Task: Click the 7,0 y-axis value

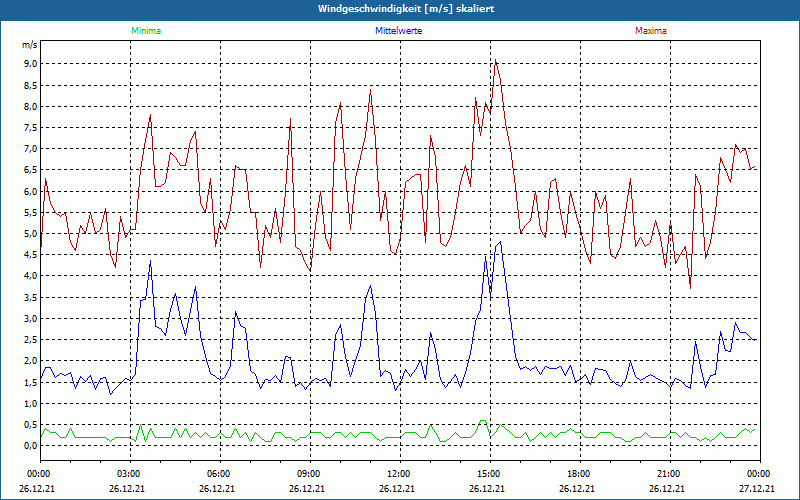Action: (x=31, y=149)
